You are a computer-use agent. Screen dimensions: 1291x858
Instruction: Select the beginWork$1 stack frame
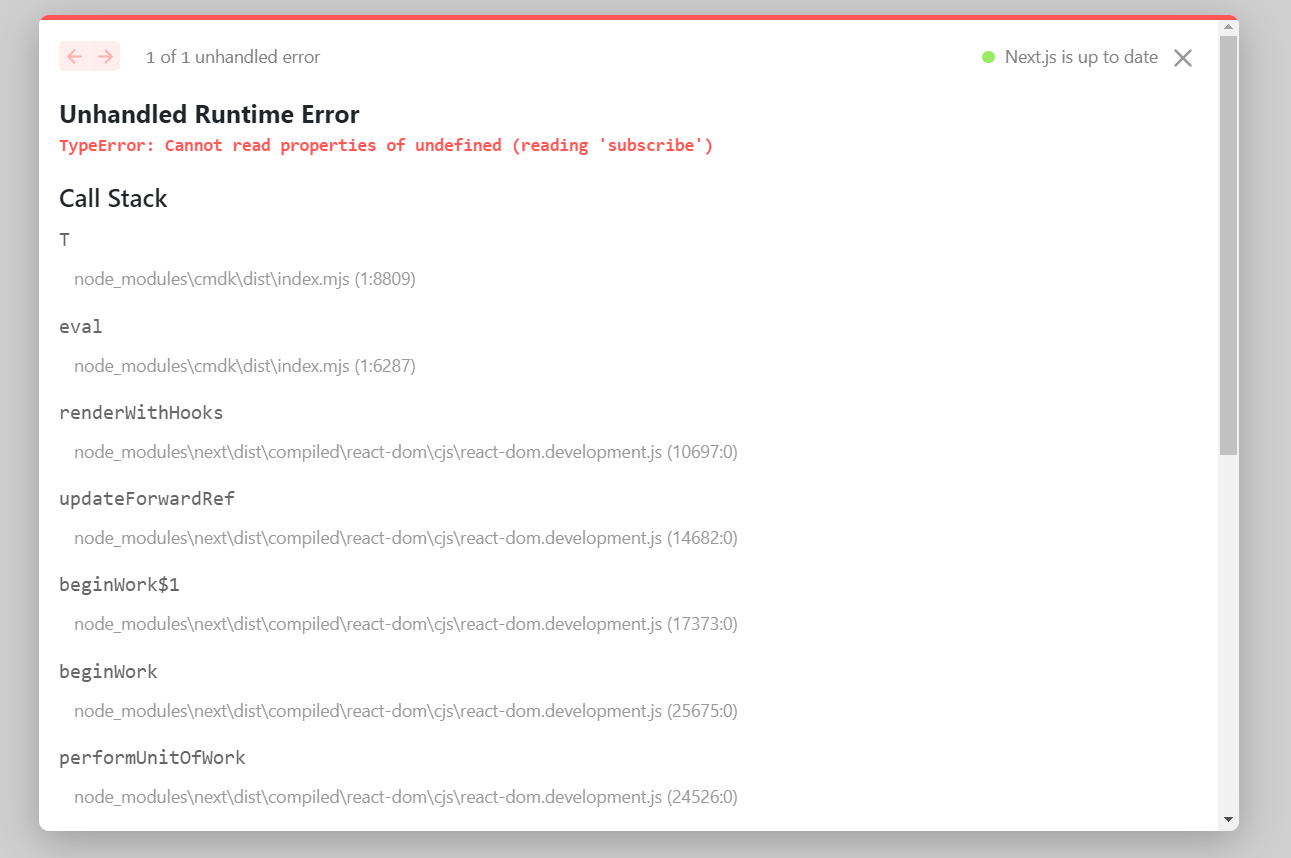coord(119,584)
